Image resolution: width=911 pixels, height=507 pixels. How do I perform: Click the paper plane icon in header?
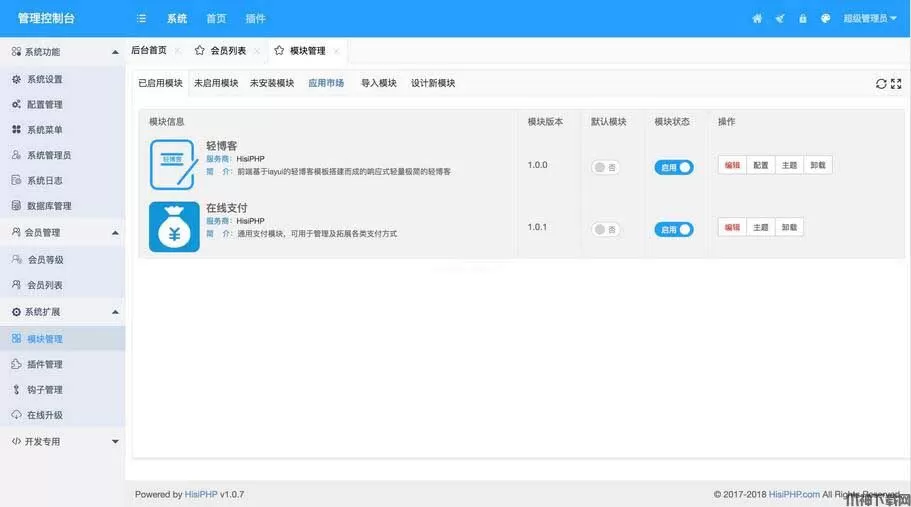[x=780, y=19]
